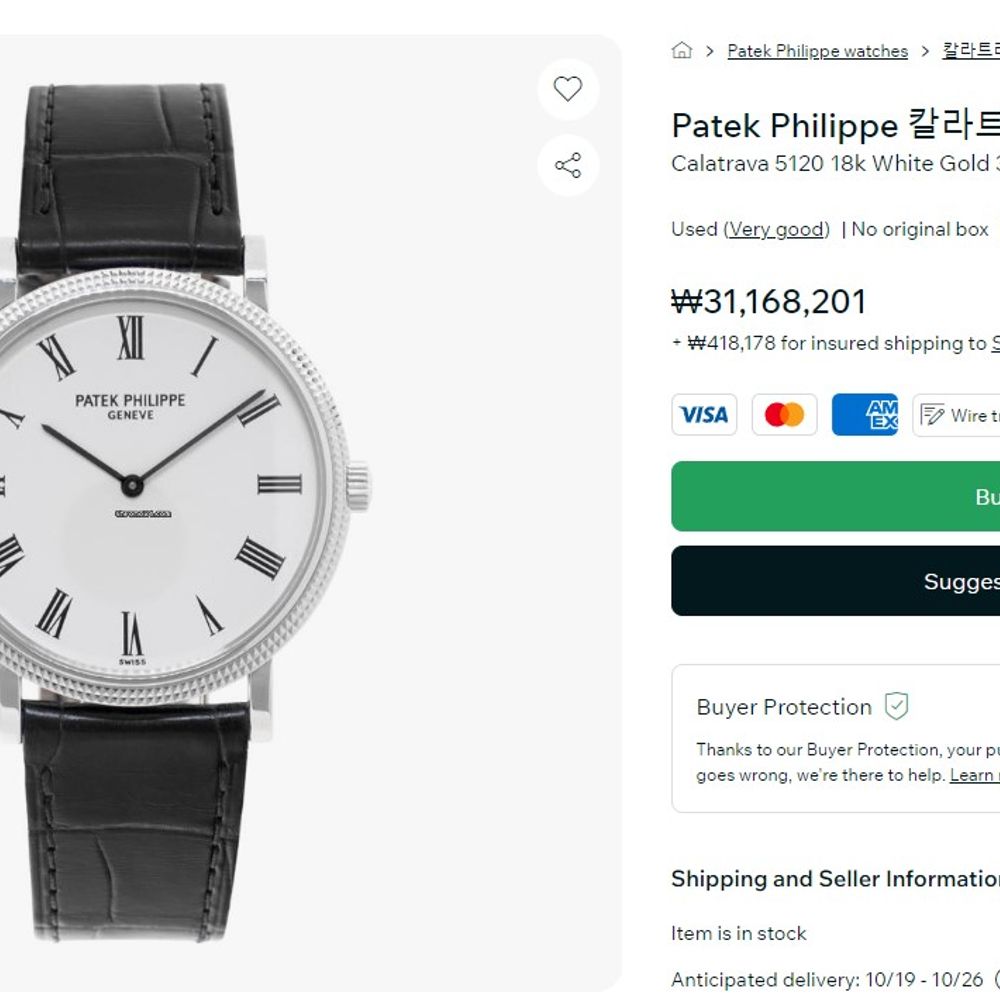This screenshot has height=1000, width=1000.
Task: Click the Shipping and Seller Information heading
Action: pos(835,879)
